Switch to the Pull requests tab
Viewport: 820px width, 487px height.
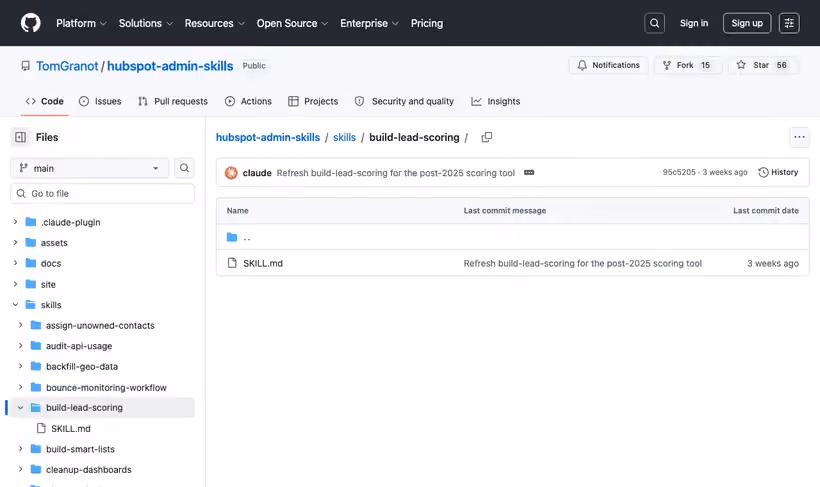tap(173, 101)
